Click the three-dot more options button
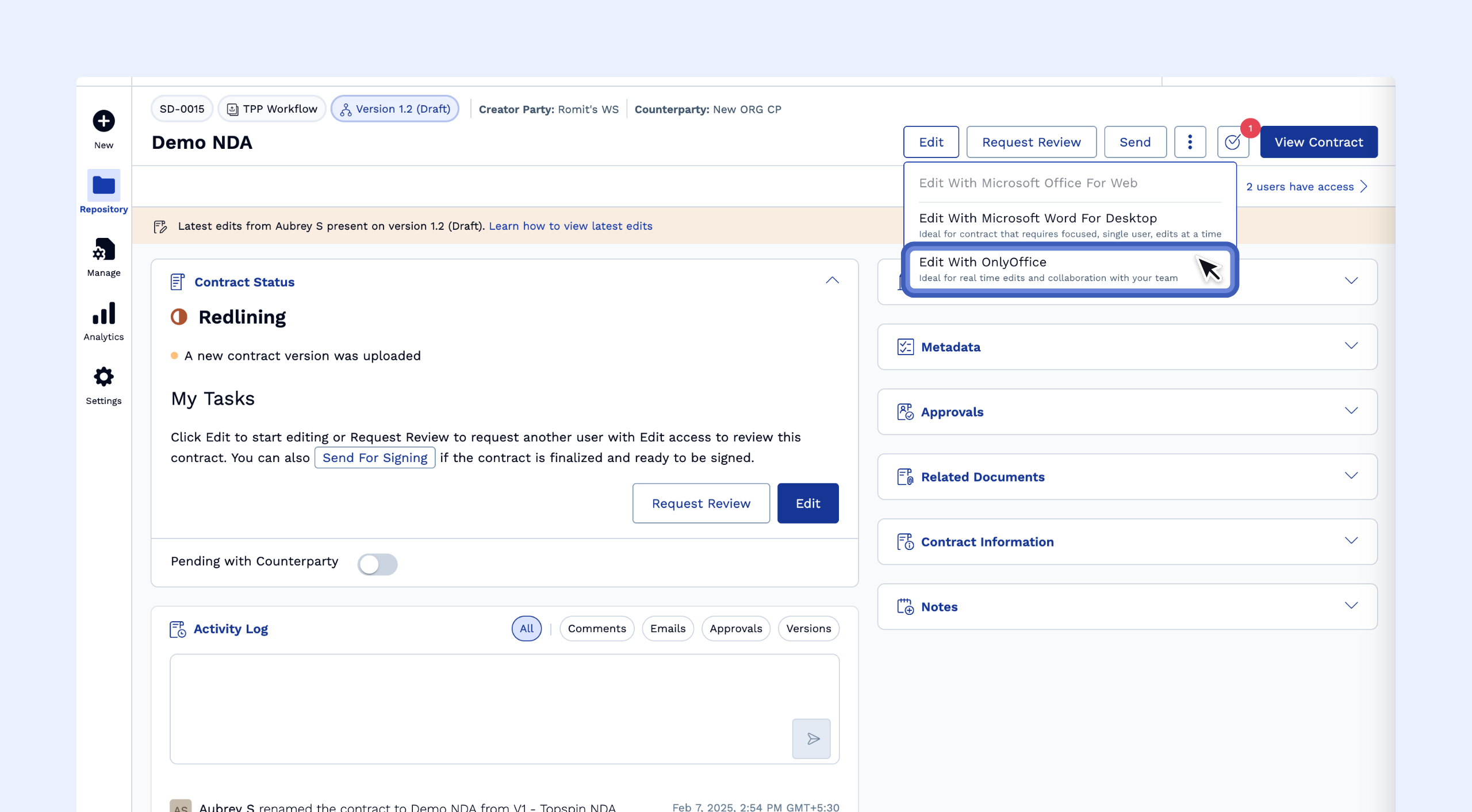Viewport: 1472px width, 812px height. click(1190, 142)
